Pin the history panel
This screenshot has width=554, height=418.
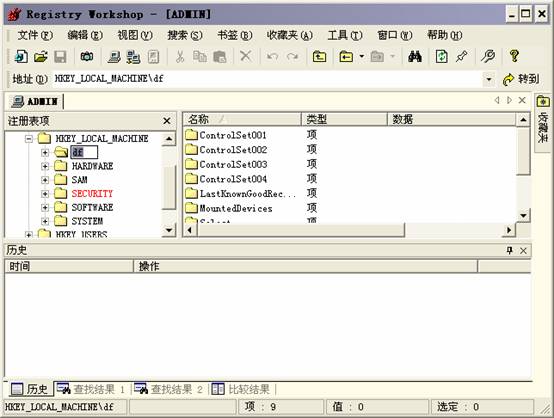(509, 251)
